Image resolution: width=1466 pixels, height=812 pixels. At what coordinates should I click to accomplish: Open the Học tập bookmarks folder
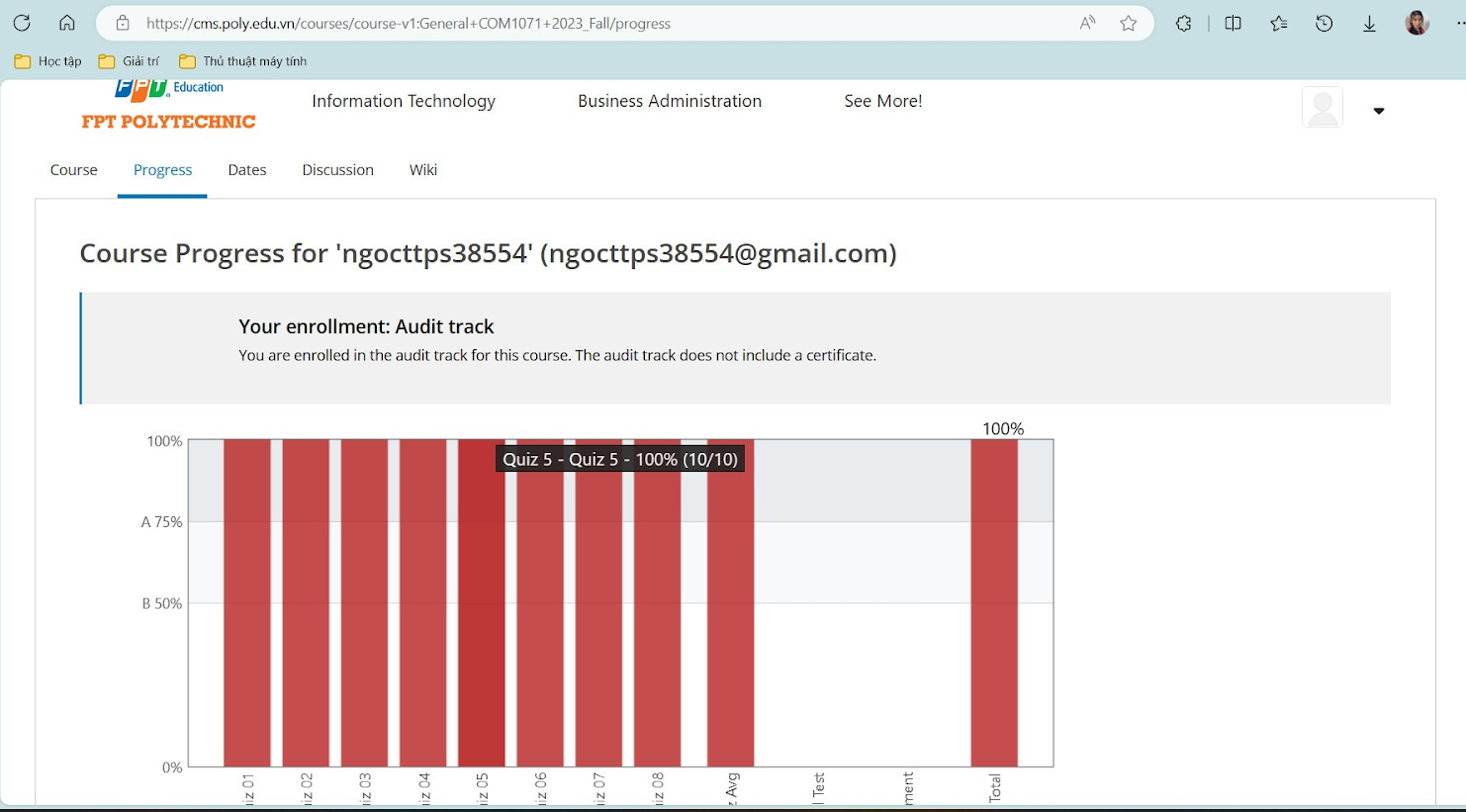click(x=48, y=61)
